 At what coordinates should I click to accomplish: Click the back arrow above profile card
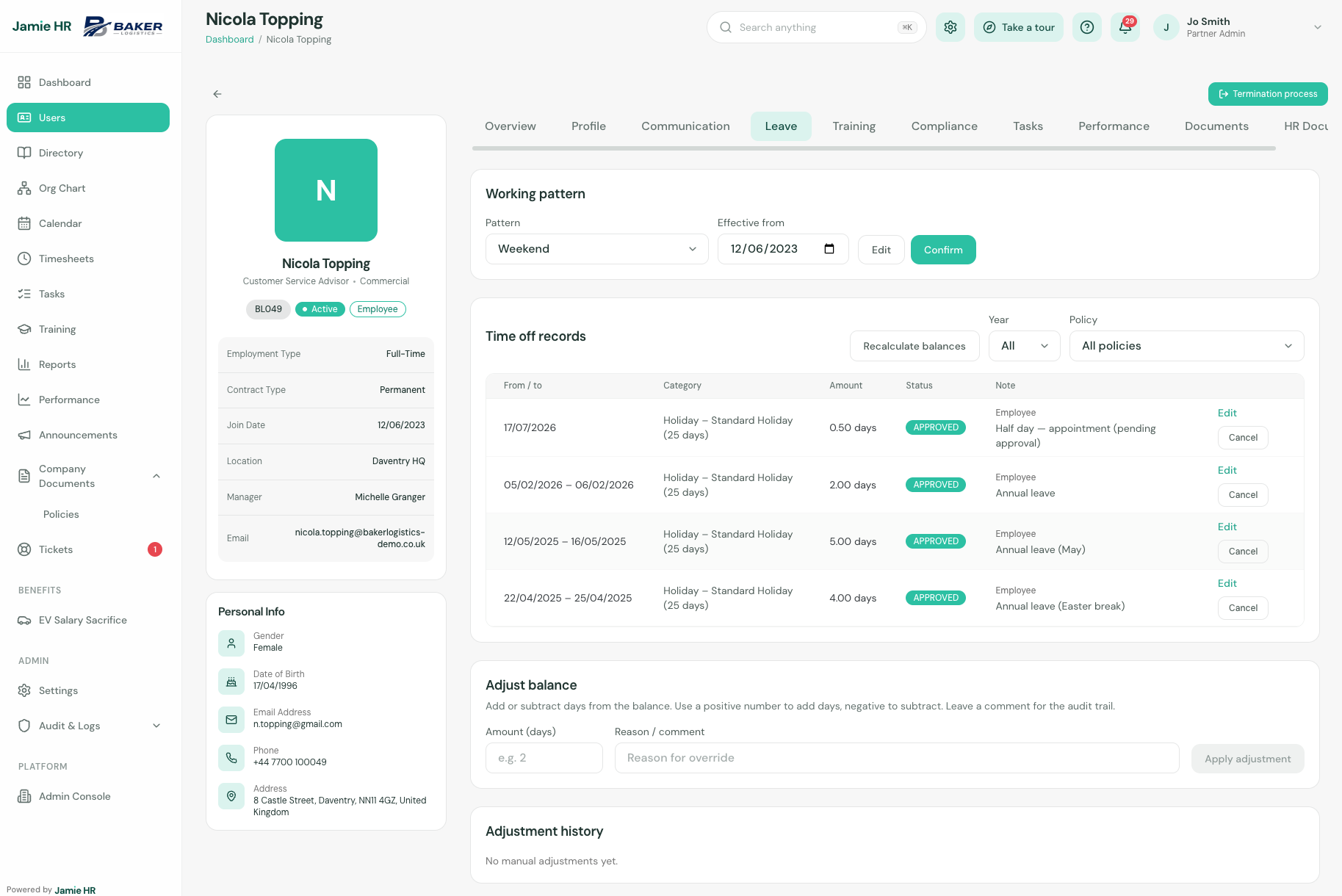pos(217,94)
